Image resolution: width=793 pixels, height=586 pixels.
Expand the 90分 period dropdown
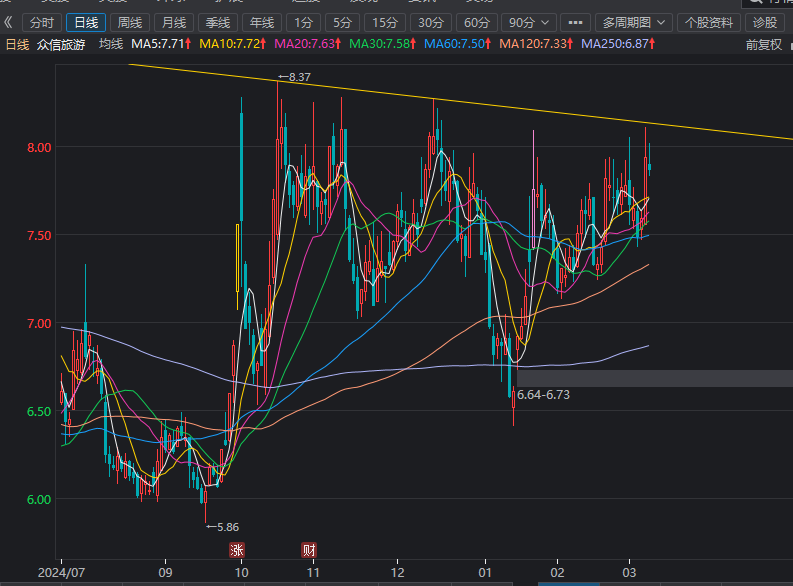[527, 22]
